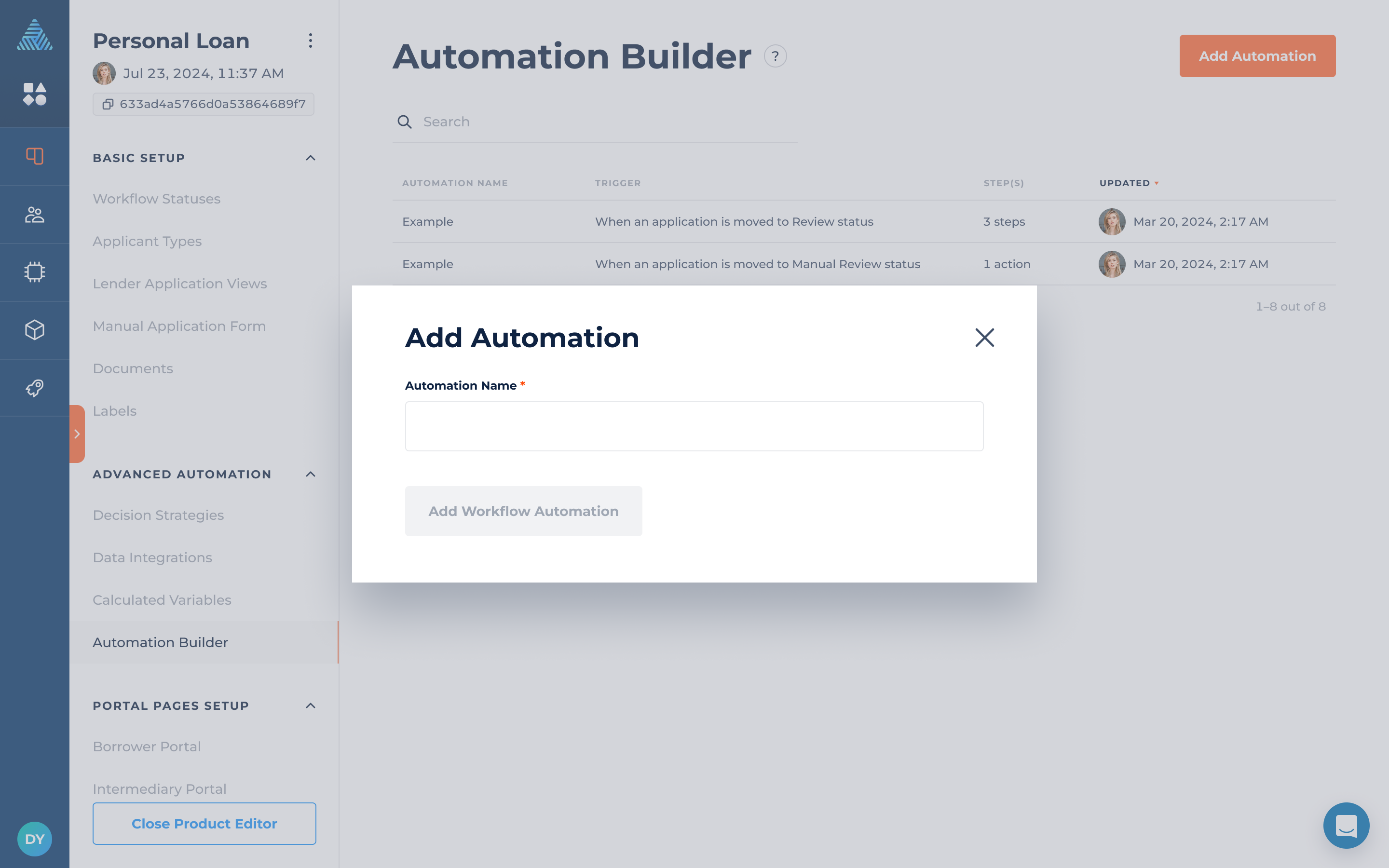Close the Add Automation dialog
This screenshot has width=1389, height=868.
point(984,338)
